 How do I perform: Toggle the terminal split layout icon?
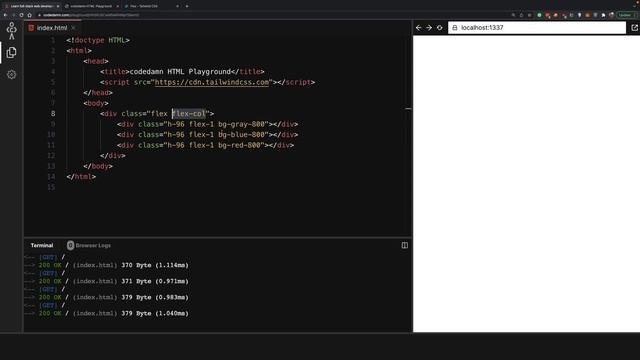[404, 245]
